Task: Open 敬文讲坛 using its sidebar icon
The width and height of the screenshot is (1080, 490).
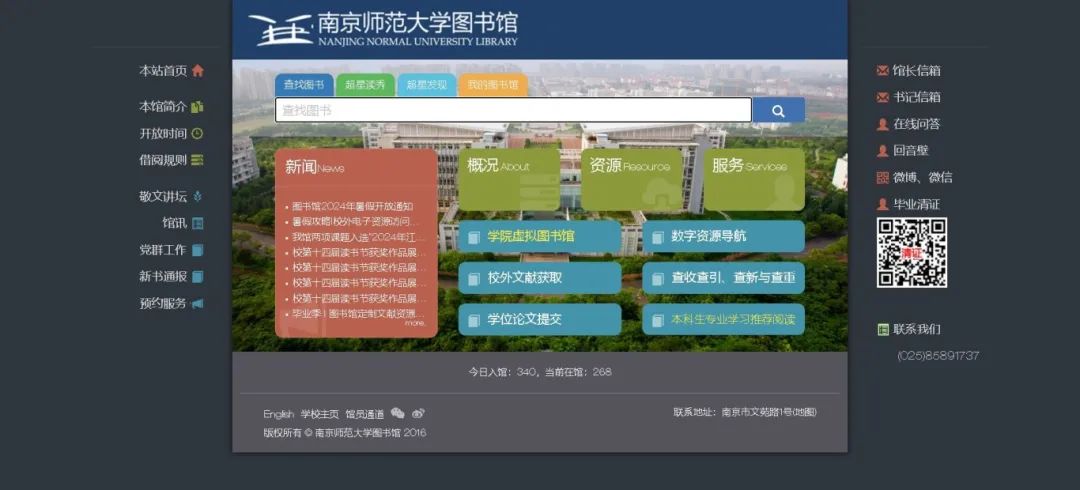Action: click(198, 196)
